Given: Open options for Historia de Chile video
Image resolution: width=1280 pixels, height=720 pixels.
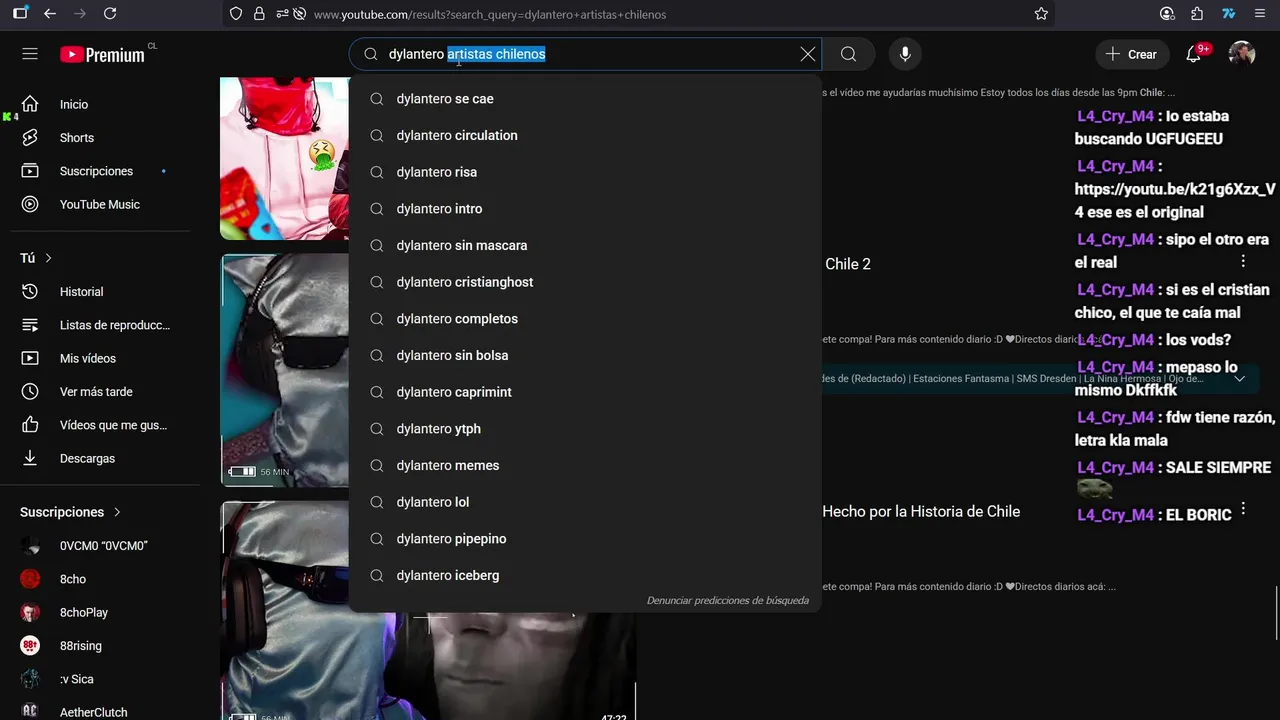Looking at the screenshot, I should (1243, 508).
